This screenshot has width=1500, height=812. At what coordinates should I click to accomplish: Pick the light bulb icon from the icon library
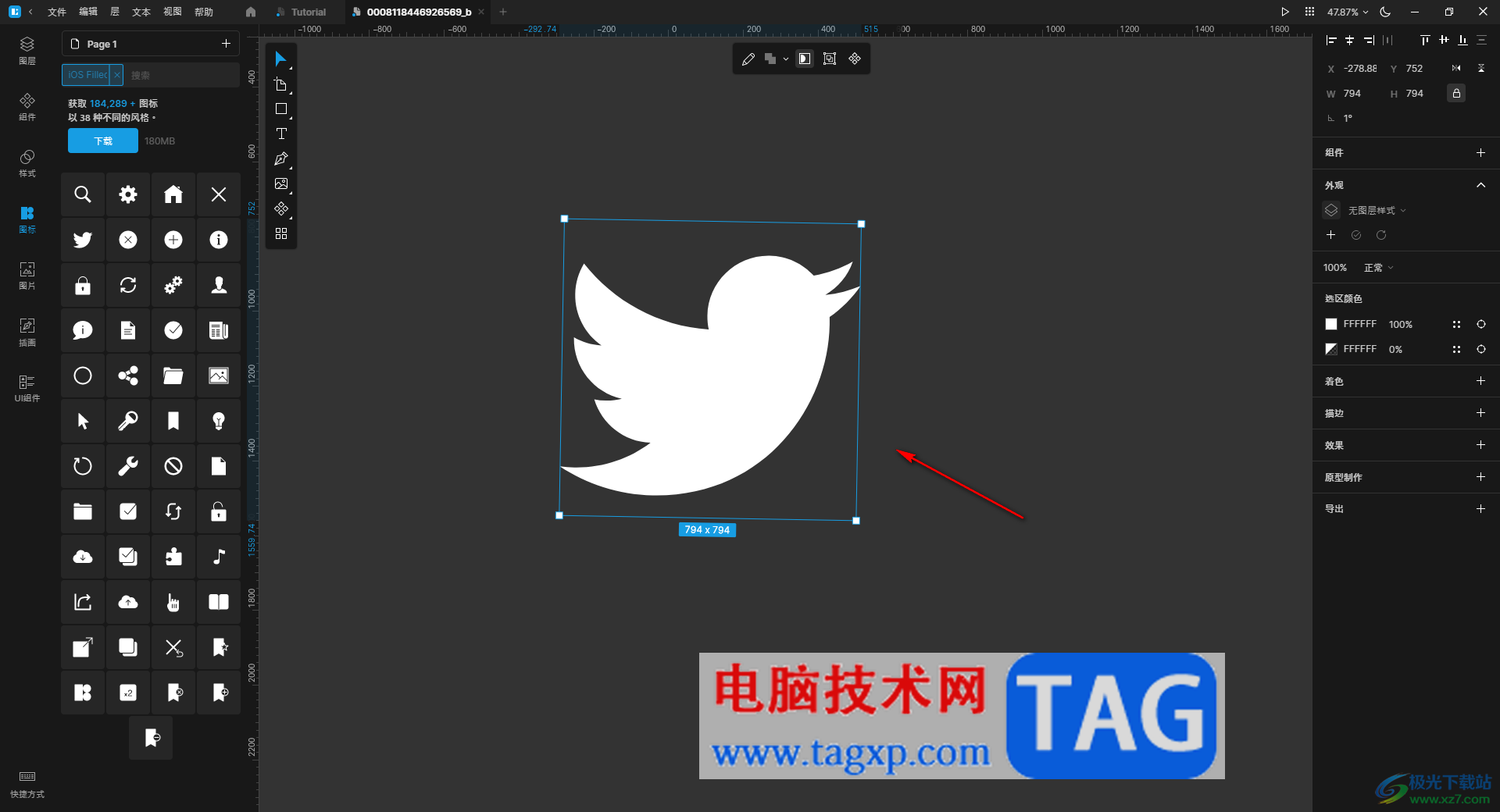click(219, 421)
